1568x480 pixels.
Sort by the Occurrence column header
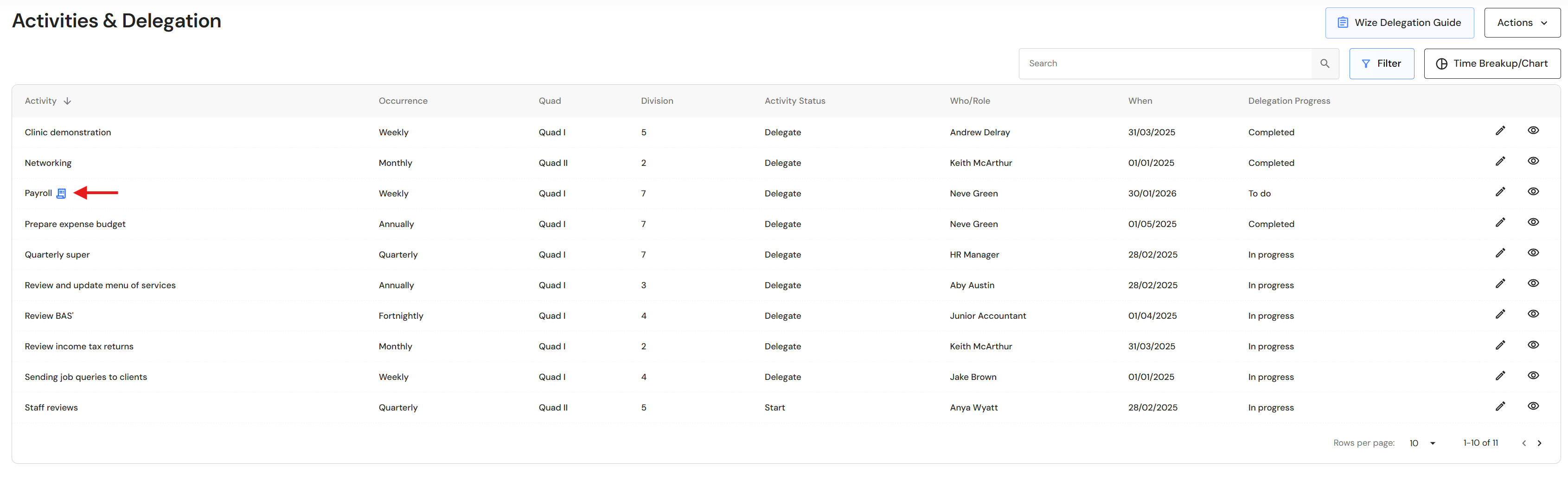[403, 101]
